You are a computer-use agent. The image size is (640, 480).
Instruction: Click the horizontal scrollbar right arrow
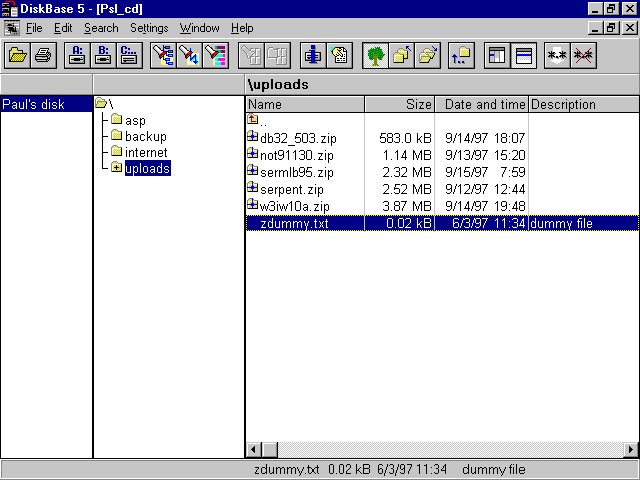pyautogui.click(x=630, y=450)
